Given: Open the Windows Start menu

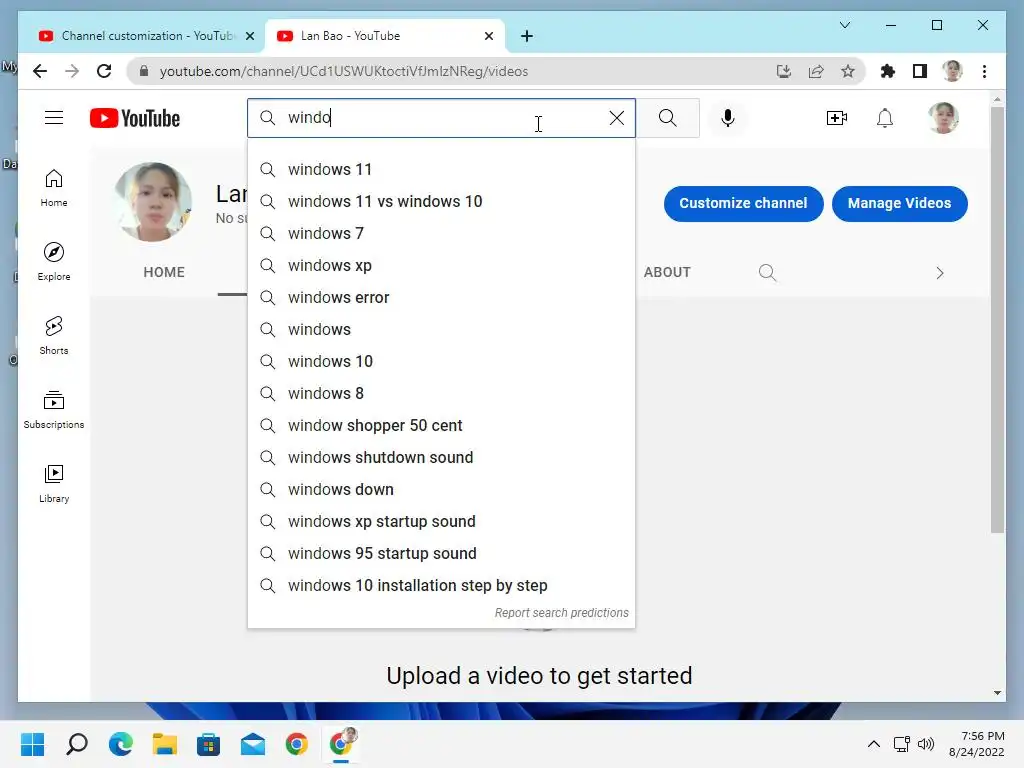Looking at the screenshot, I should [x=32, y=744].
